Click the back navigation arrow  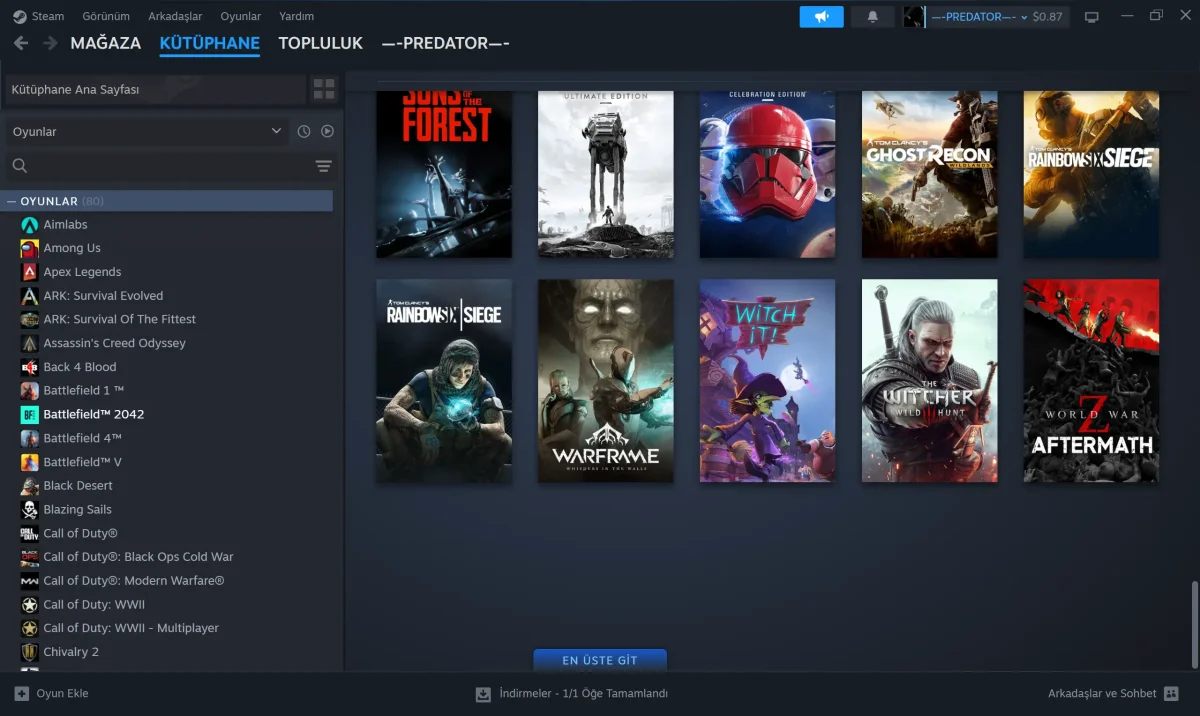(x=20, y=43)
